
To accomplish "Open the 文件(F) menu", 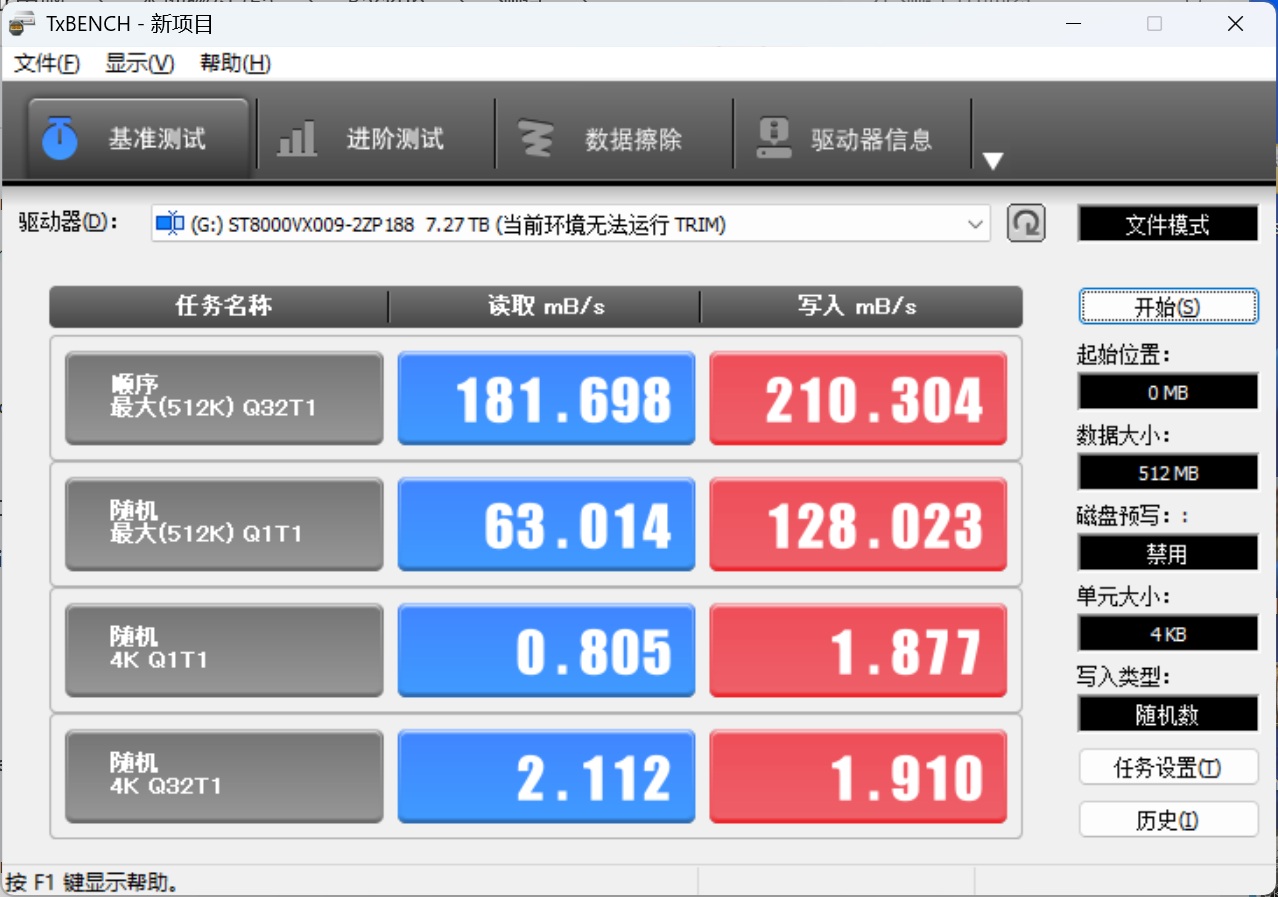I will [x=47, y=64].
